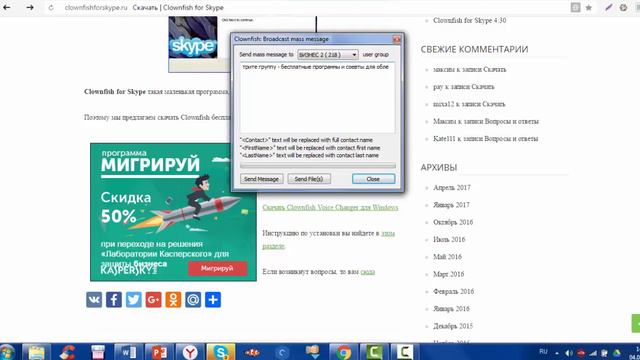Open archive Январь 2017
Viewport: 640px width, 360px height.
[451, 205]
